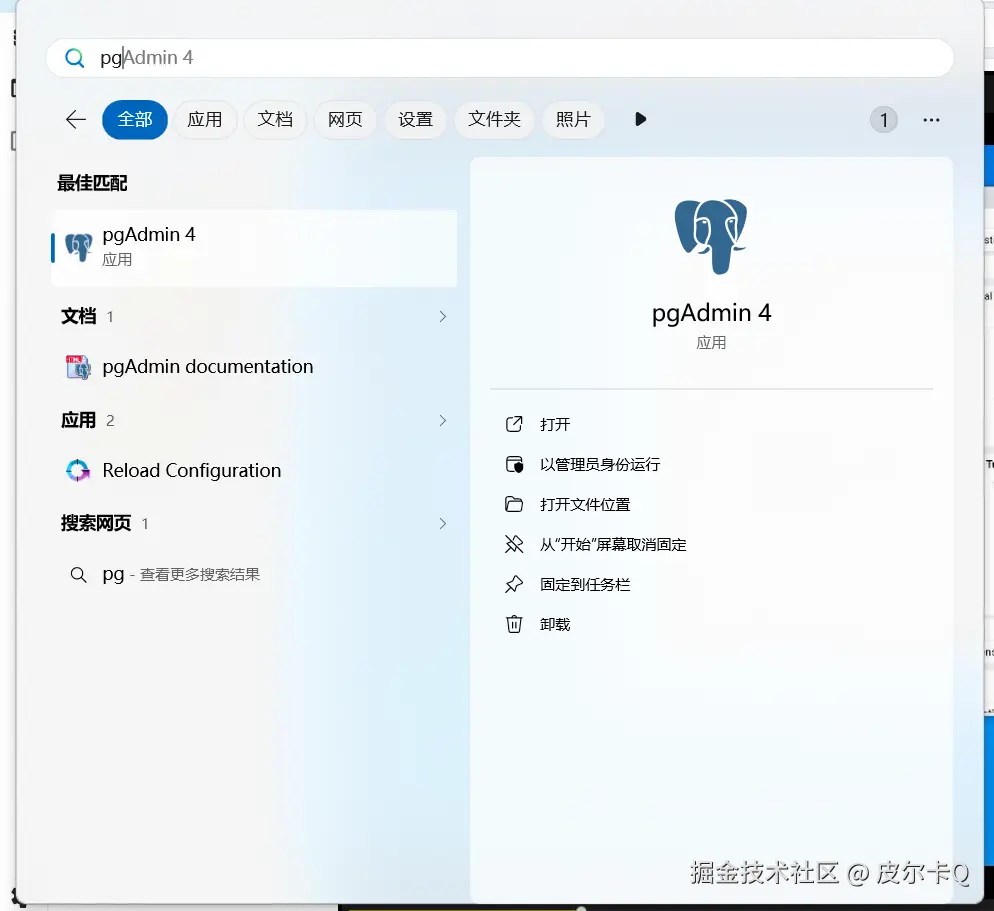This screenshot has height=911, width=994.
Task: Click the 文档 section header
Action: tap(79, 316)
